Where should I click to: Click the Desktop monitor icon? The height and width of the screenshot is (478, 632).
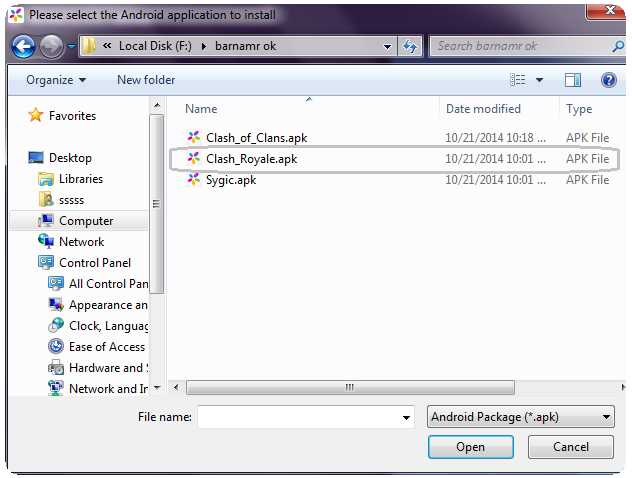[x=36, y=157]
